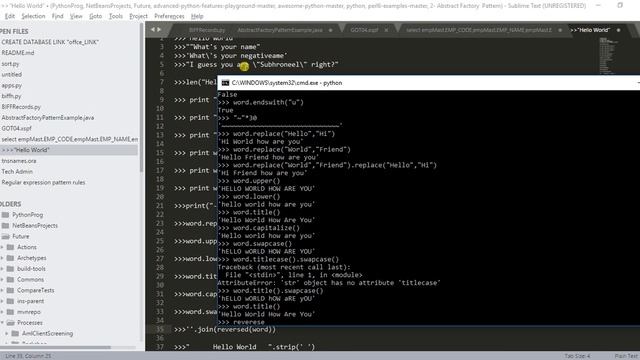Expand the Archetypes folder arrow

pos(2,258)
